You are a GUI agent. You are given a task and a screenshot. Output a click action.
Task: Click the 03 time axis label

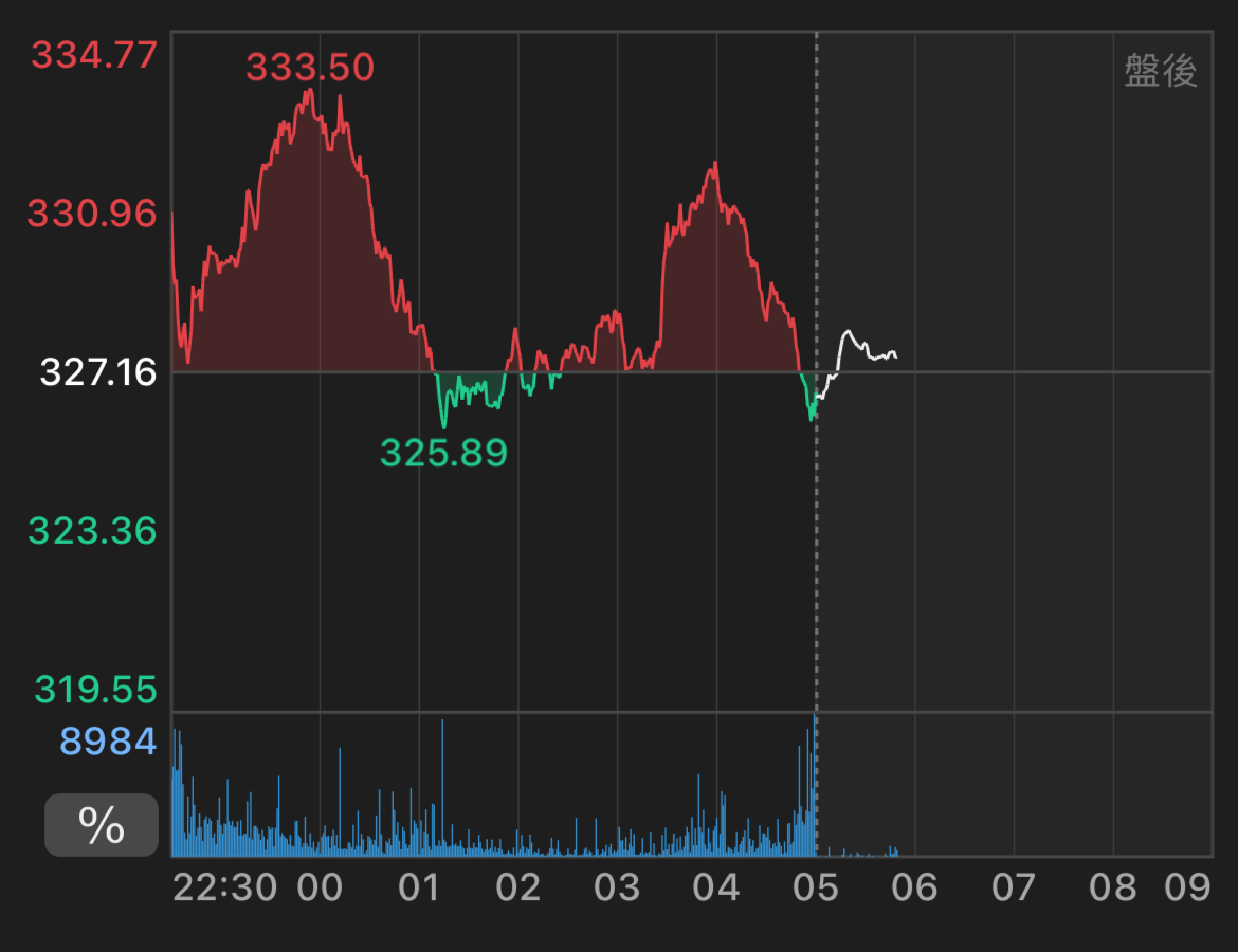click(617, 887)
